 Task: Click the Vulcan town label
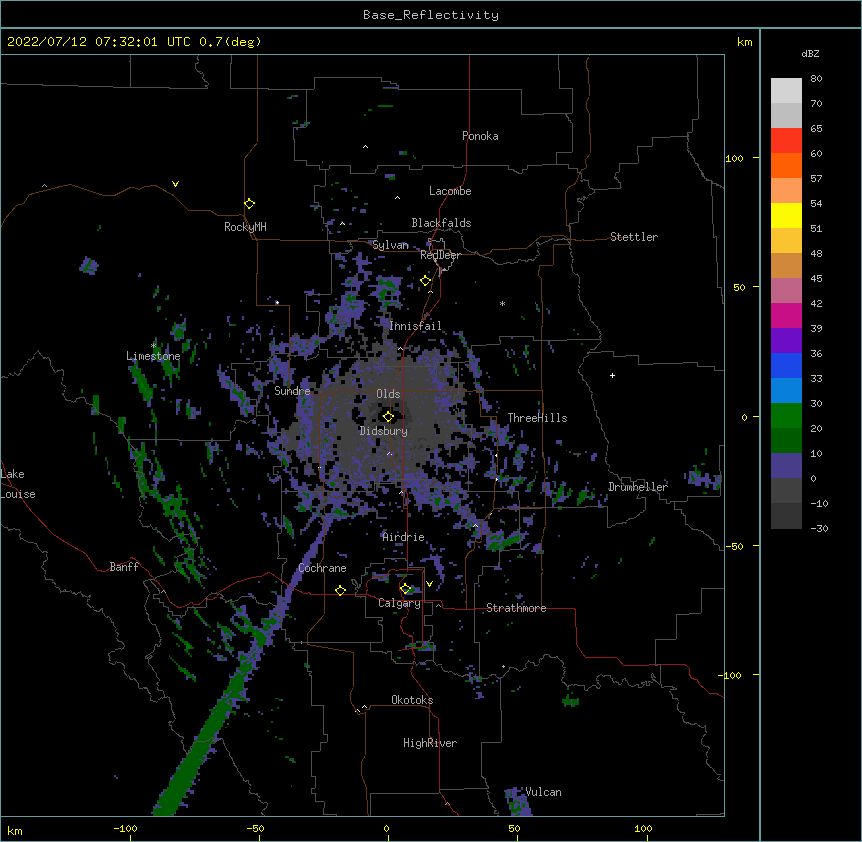coord(543,792)
